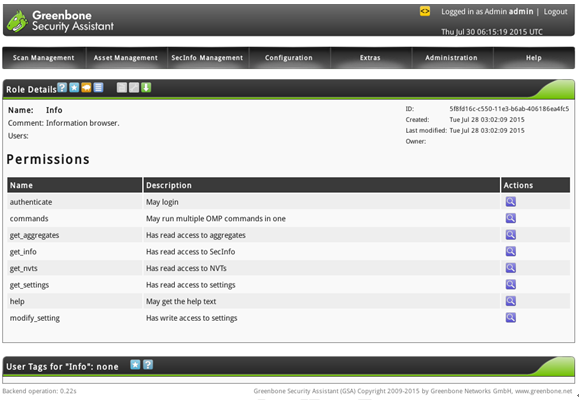Click the greyed-out trashcan icon
Viewport: 579px width, 400px height.
click(x=122, y=88)
